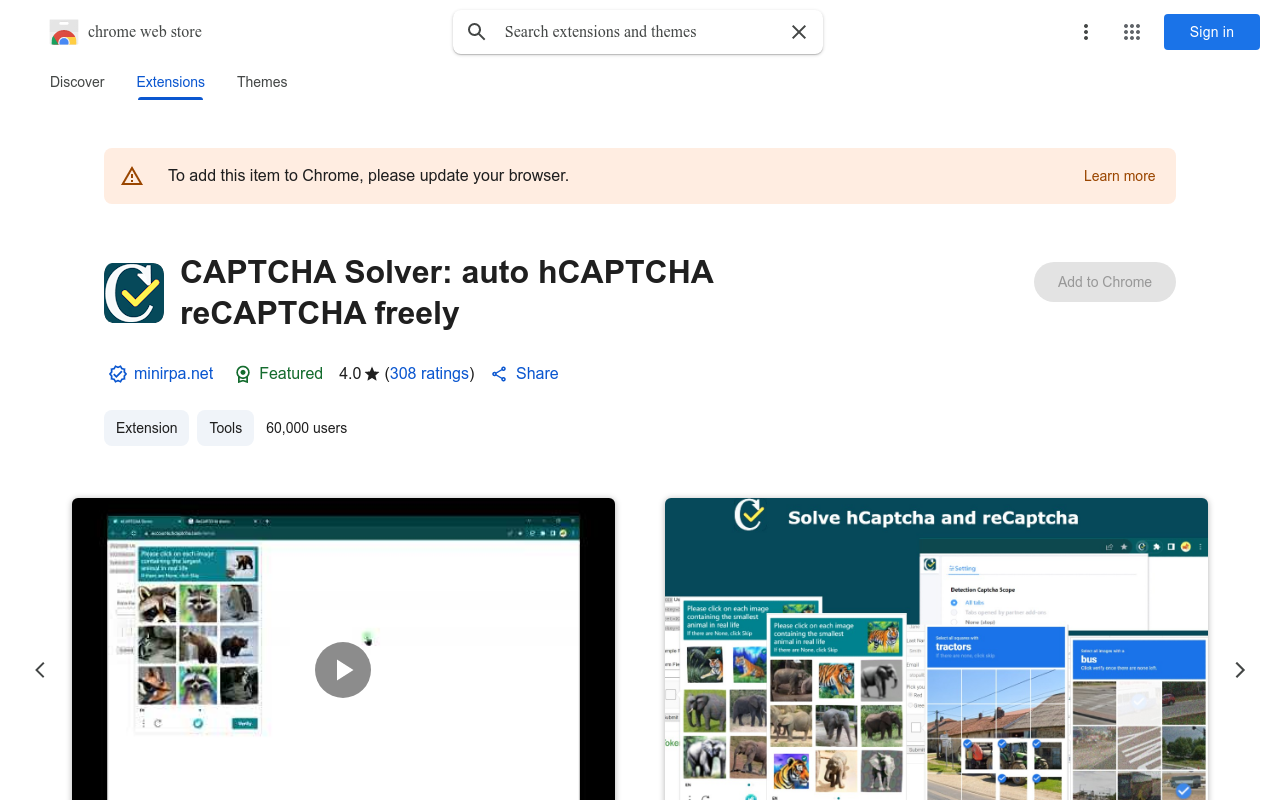The image size is (1280, 800).
Task: Open the minirpa.net publisher link
Action: pyautogui.click(x=174, y=373)
